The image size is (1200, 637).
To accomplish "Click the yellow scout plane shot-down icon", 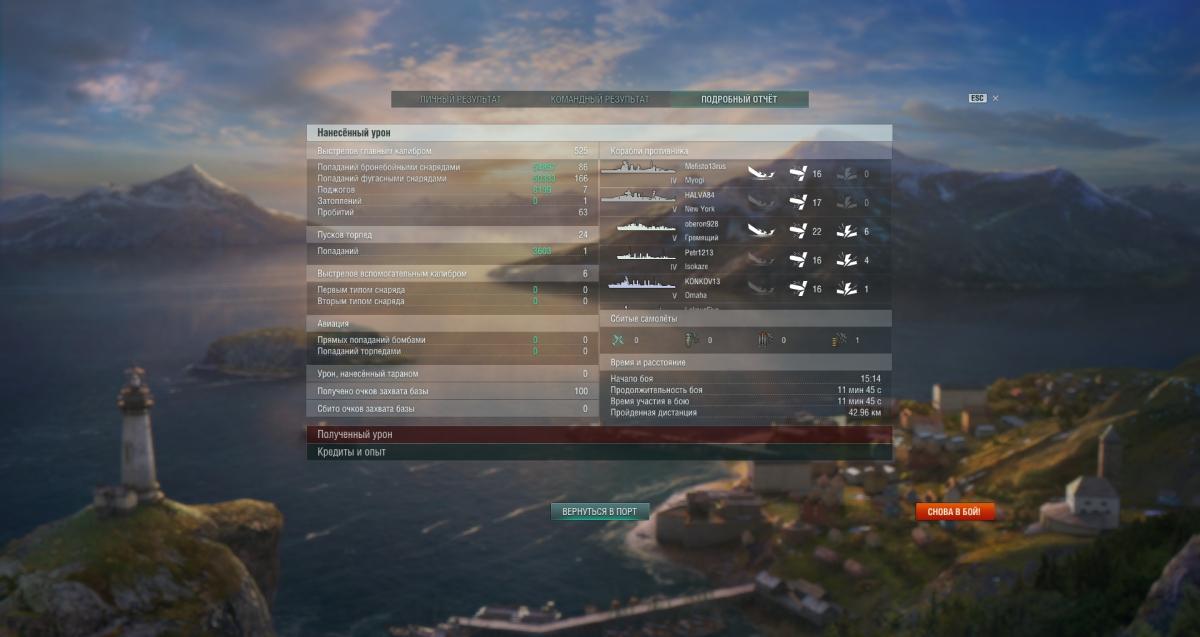I will 839,340.
